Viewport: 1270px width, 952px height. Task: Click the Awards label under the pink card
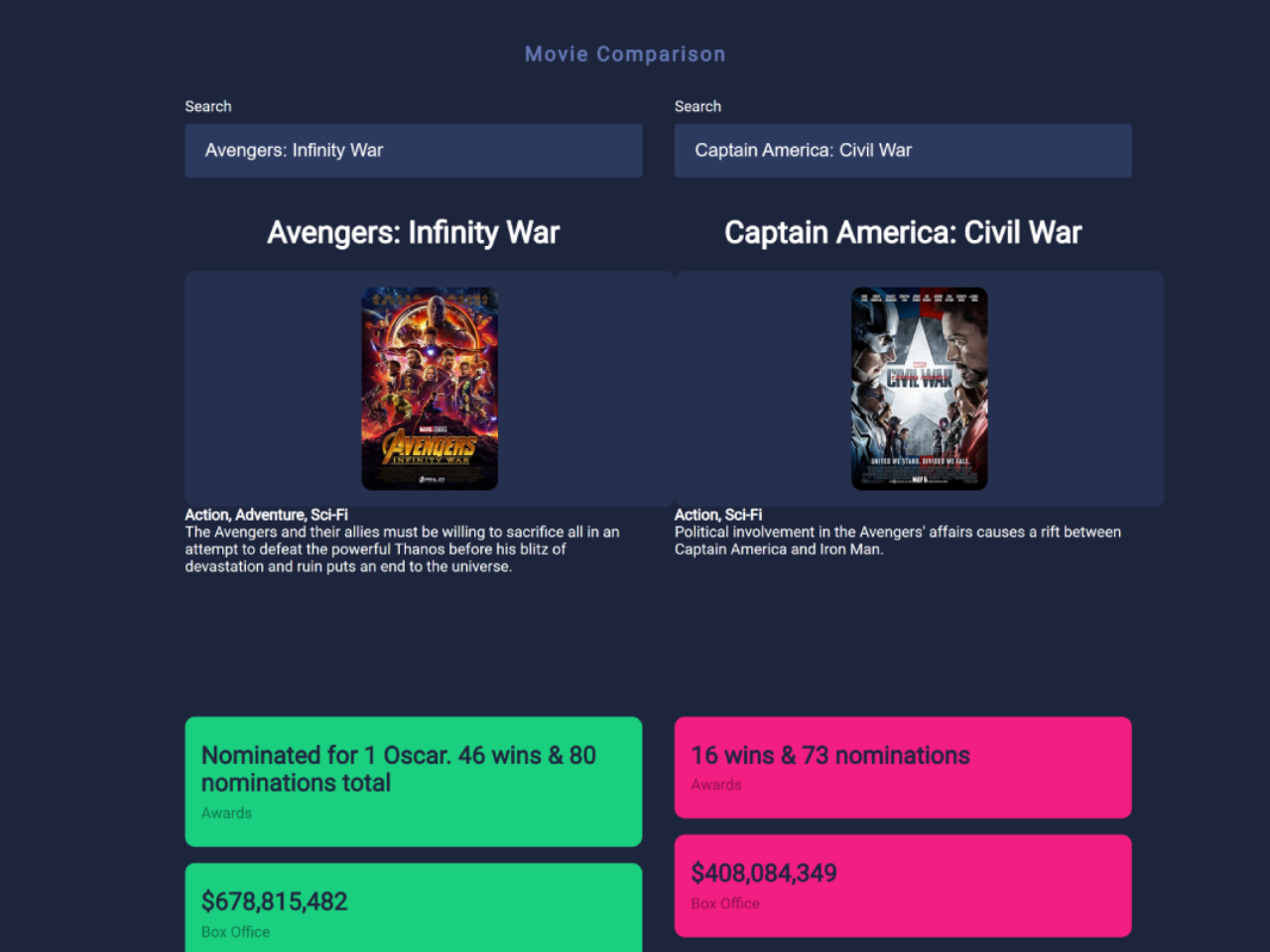(716, 784)
